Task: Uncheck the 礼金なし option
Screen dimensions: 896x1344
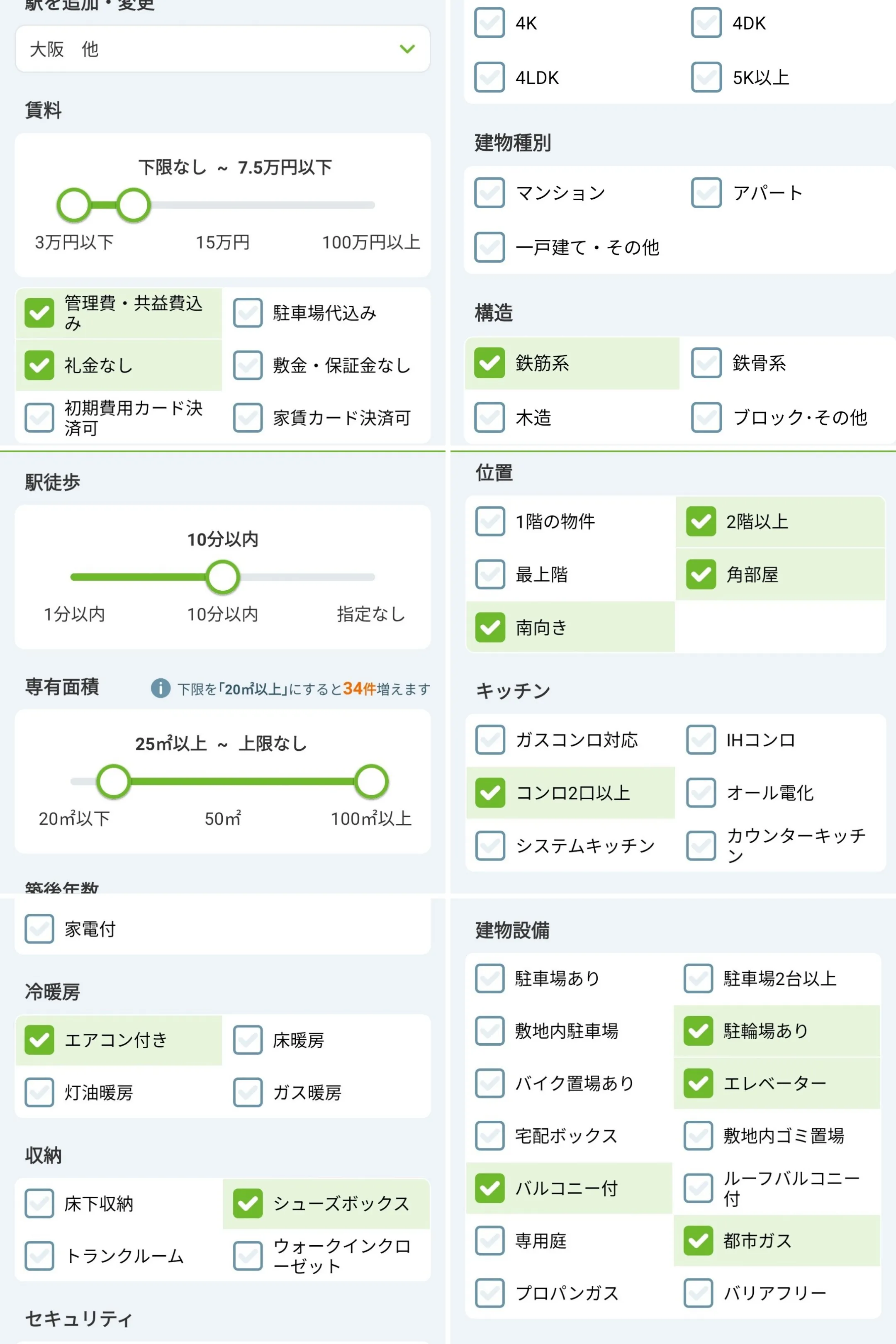Action: pyautogui.click(x=39, y=365)
